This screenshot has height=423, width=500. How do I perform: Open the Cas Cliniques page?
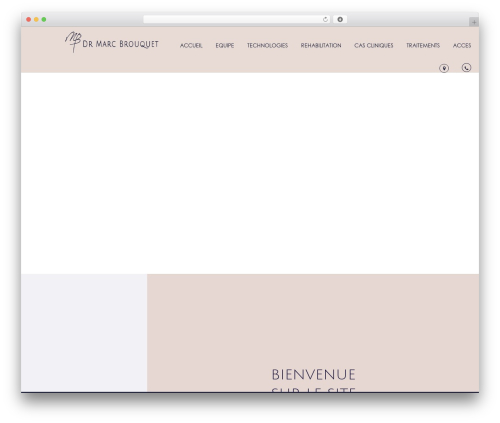[374, 45]
